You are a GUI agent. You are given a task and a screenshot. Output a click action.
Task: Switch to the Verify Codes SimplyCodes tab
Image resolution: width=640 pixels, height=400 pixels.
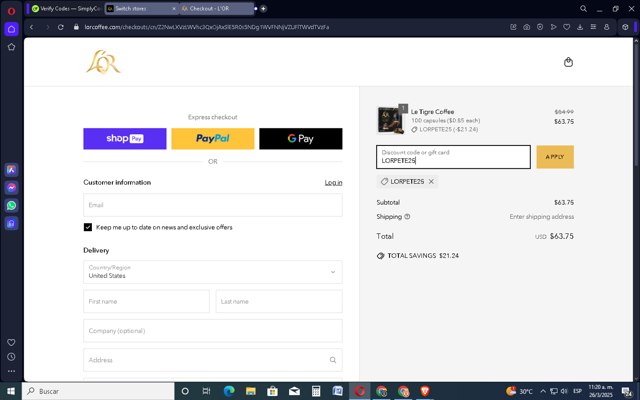coord(66,9)
